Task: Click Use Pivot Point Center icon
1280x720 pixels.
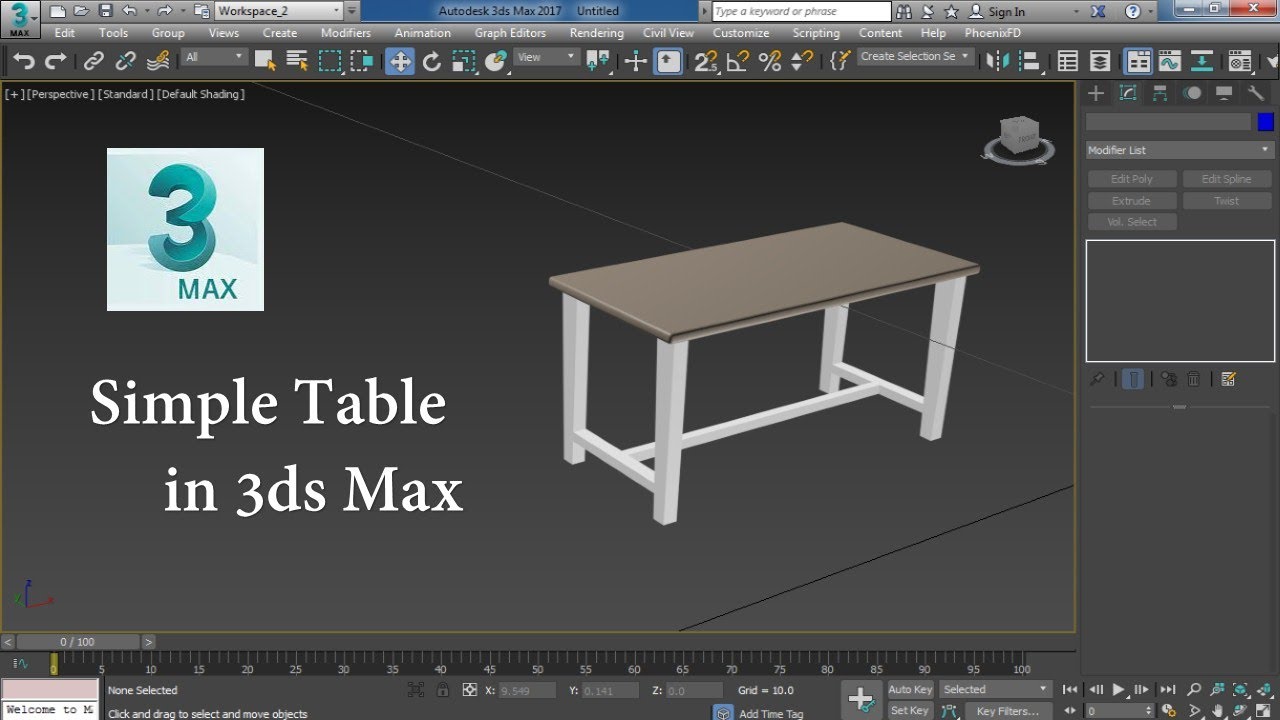Action: click(x=599, y=61)
